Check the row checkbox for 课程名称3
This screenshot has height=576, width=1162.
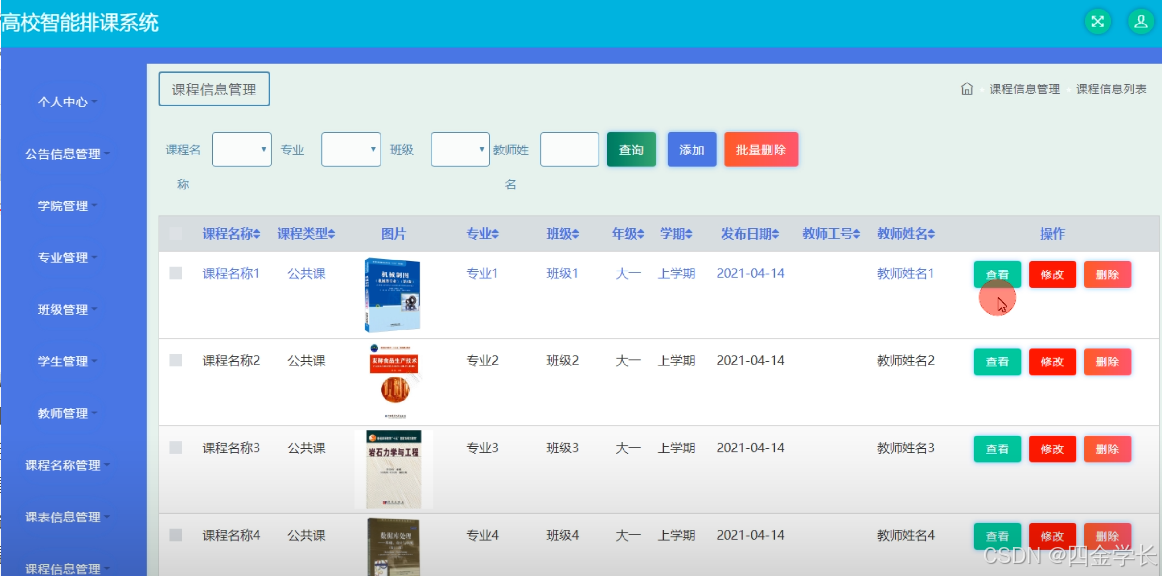176,447
